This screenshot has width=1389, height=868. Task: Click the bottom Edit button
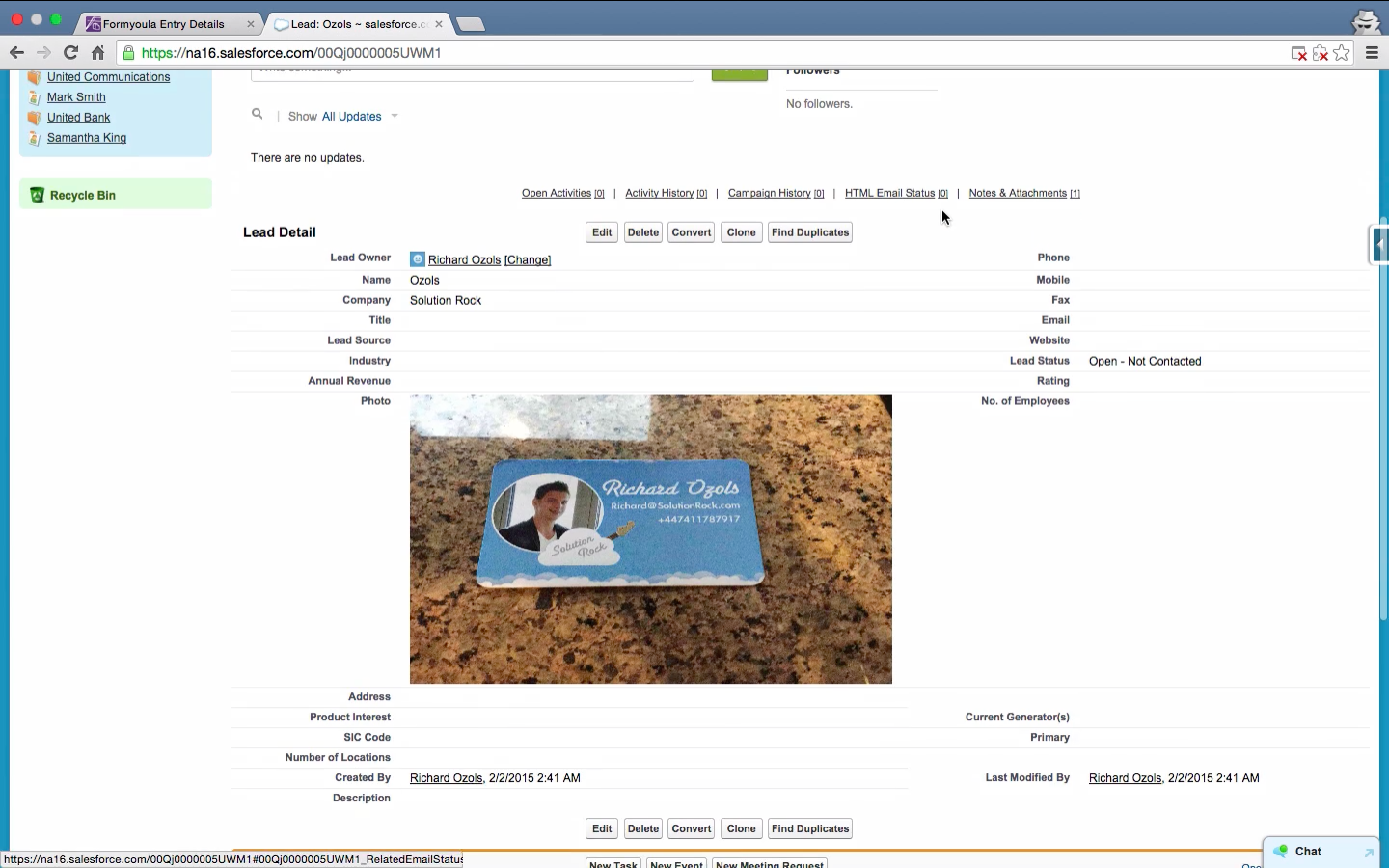point(602,828)
